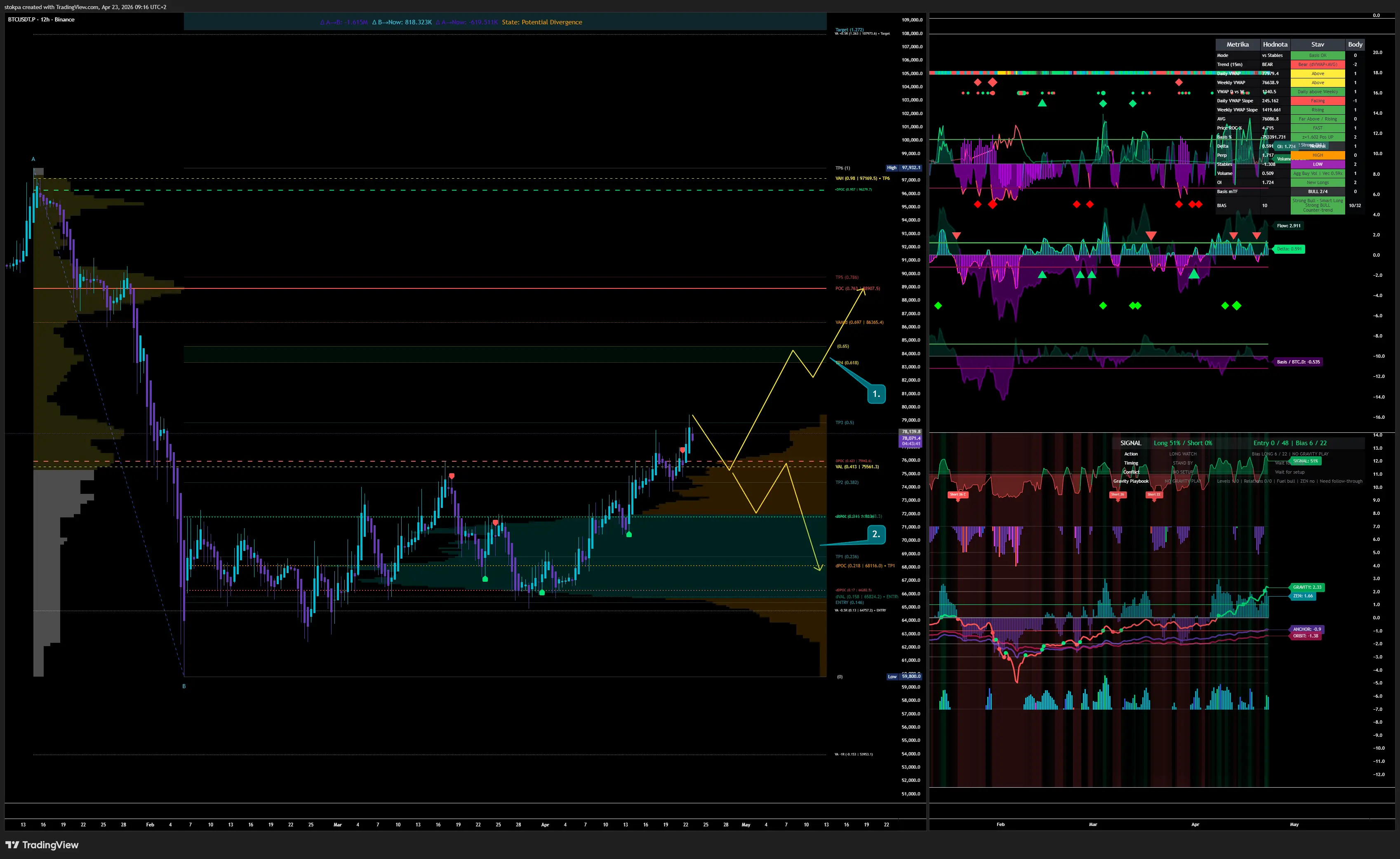Click the Basis / BTC.D: -0.535 label
Image resolution: width=1400 pixels, height=859 pixels.
tap(1298, 361)
